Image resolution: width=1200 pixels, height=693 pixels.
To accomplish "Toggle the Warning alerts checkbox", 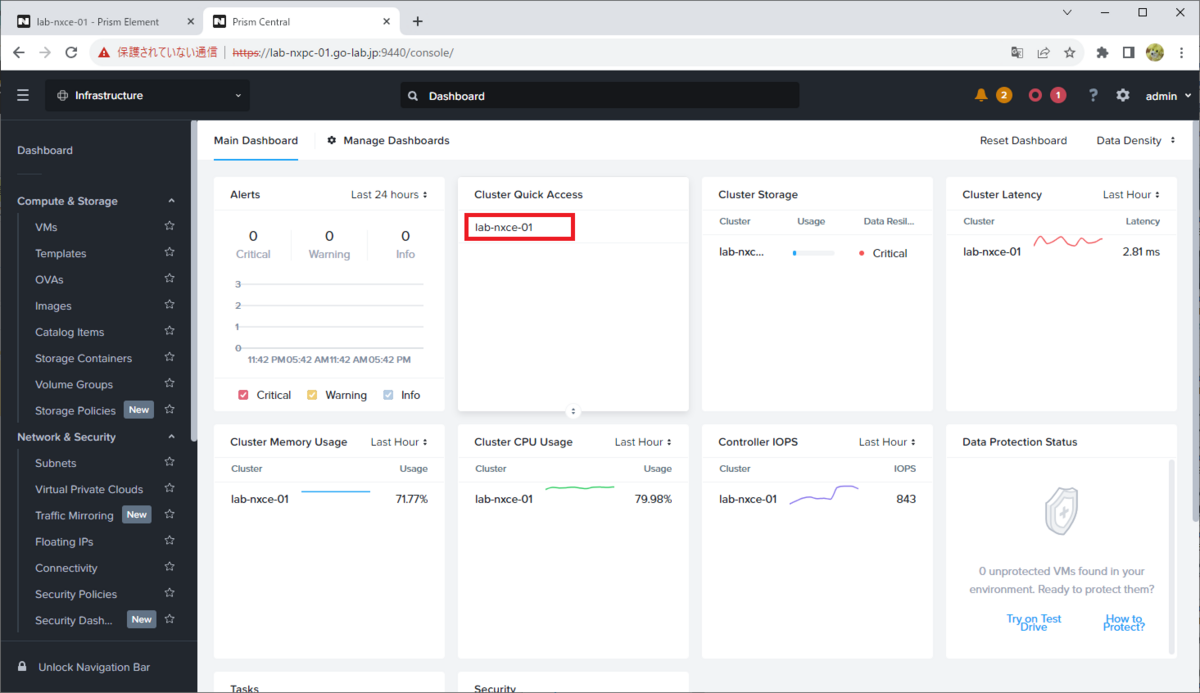I will coord(312,395).
